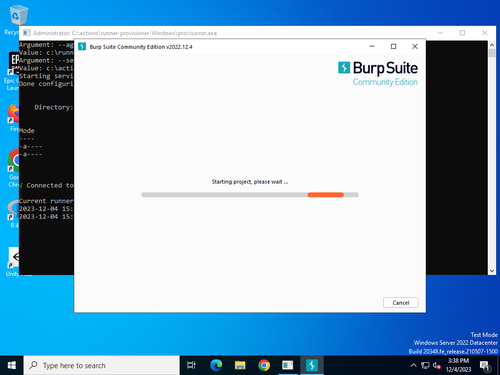Open volume tray icon
Viewport: 500px width, 375px height.
[436, 366]
